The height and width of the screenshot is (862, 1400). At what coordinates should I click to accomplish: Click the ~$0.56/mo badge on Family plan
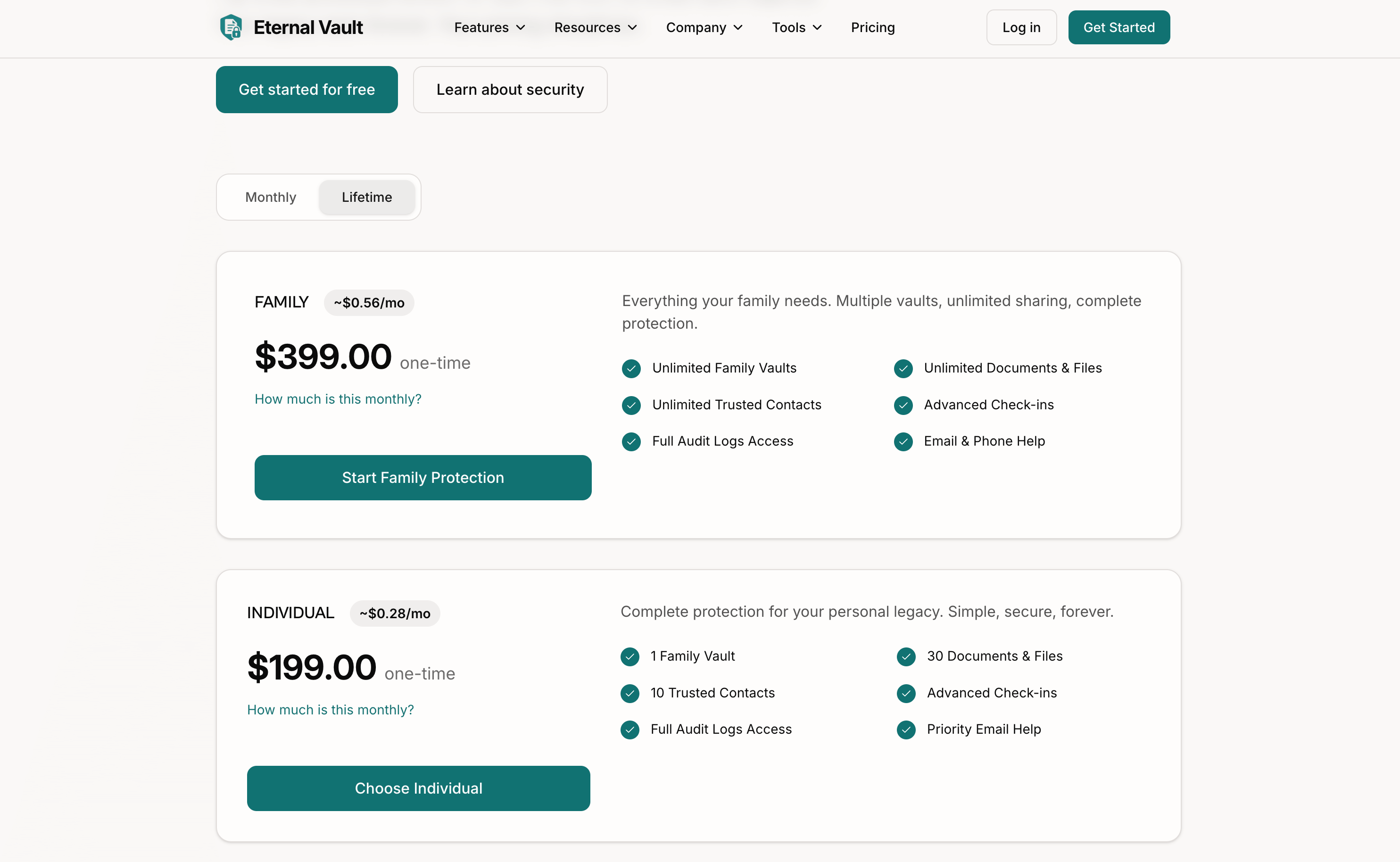[369, 302]
